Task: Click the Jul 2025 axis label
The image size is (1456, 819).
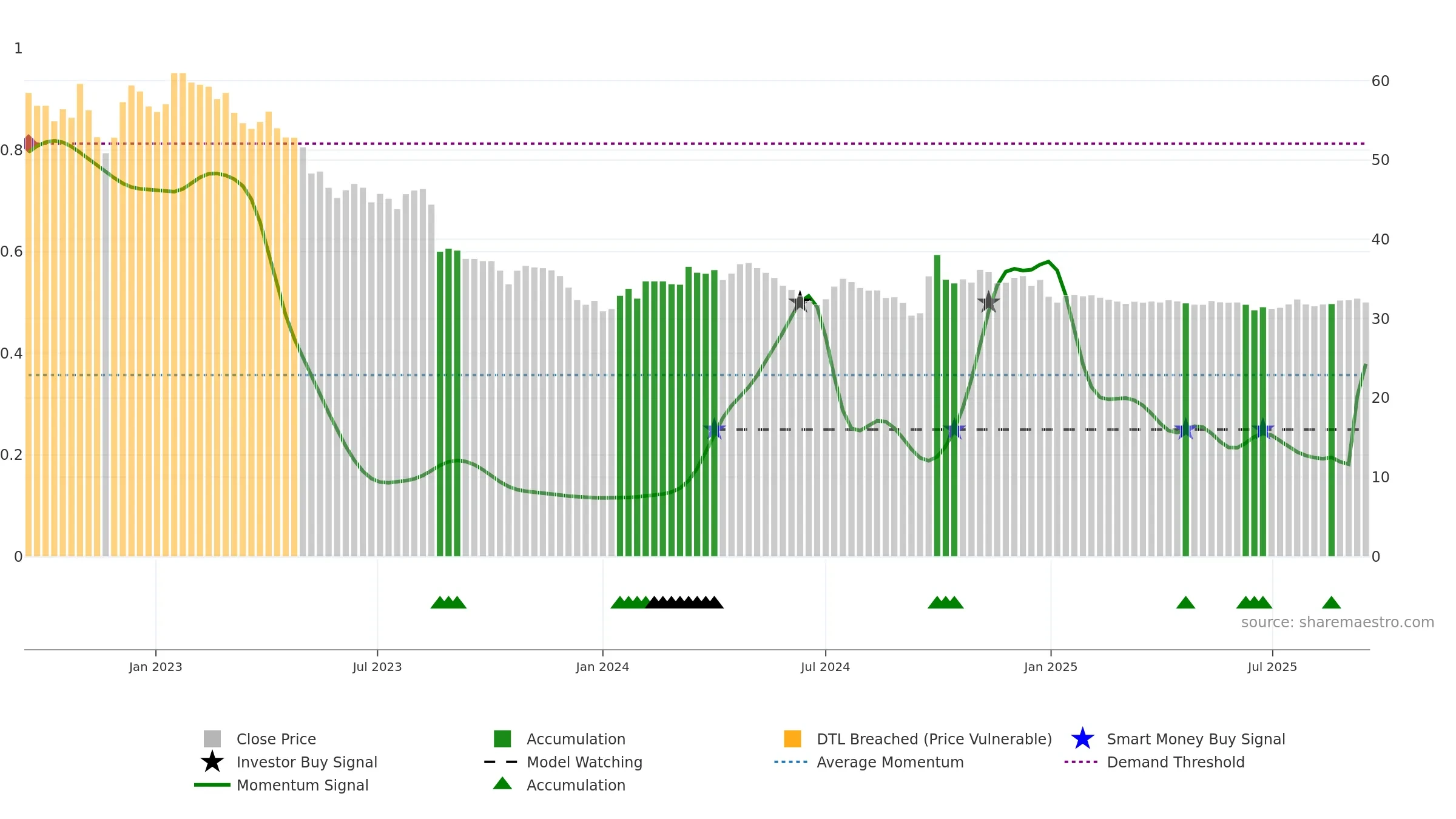Action: click(1272, 667)
